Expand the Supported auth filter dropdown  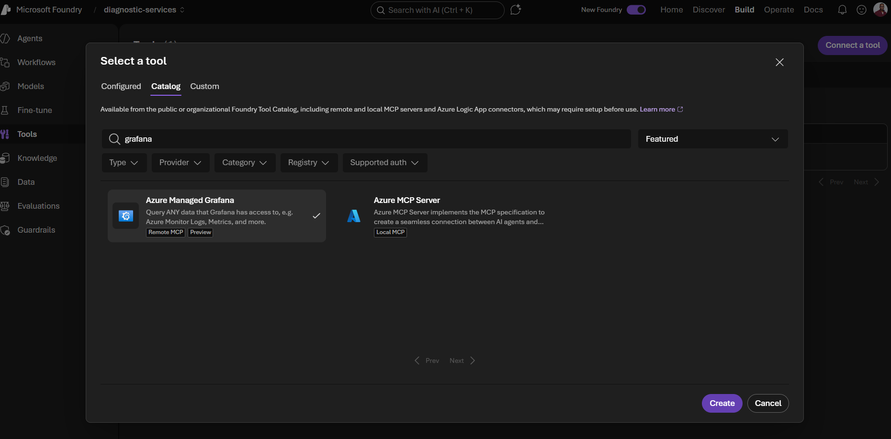pyautogui.click(x=385, y=162)
